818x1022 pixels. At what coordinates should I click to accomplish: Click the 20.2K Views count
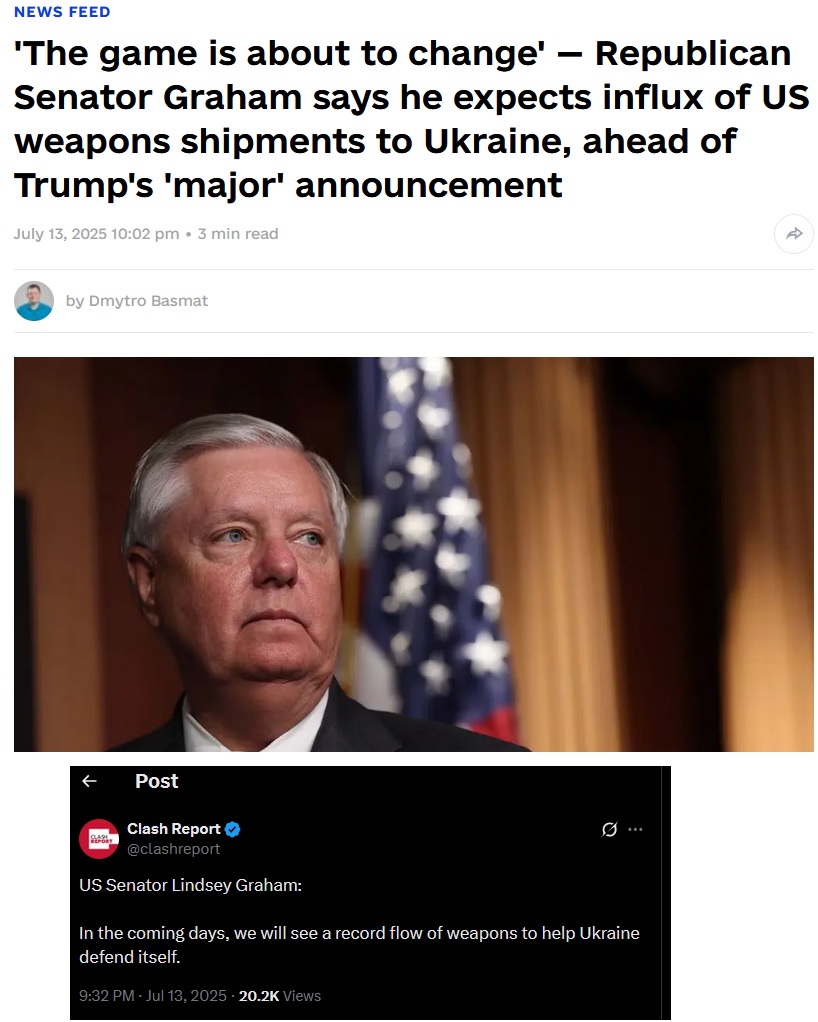point(280,995)
